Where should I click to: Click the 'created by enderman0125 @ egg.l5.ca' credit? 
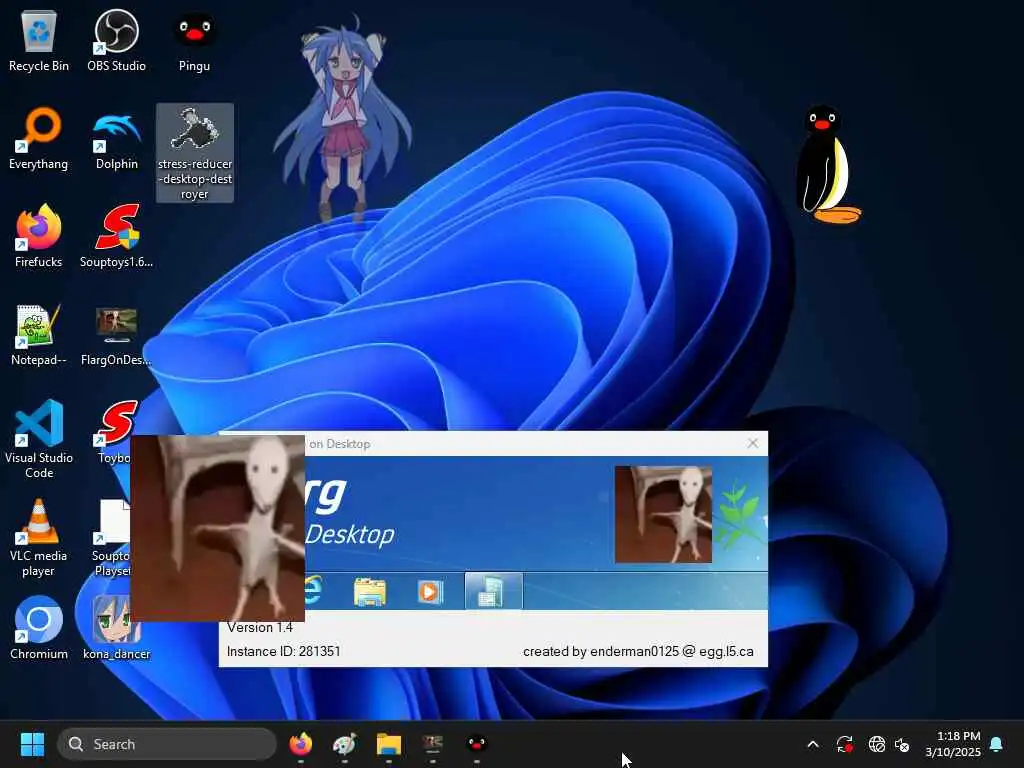pos(638,651)
